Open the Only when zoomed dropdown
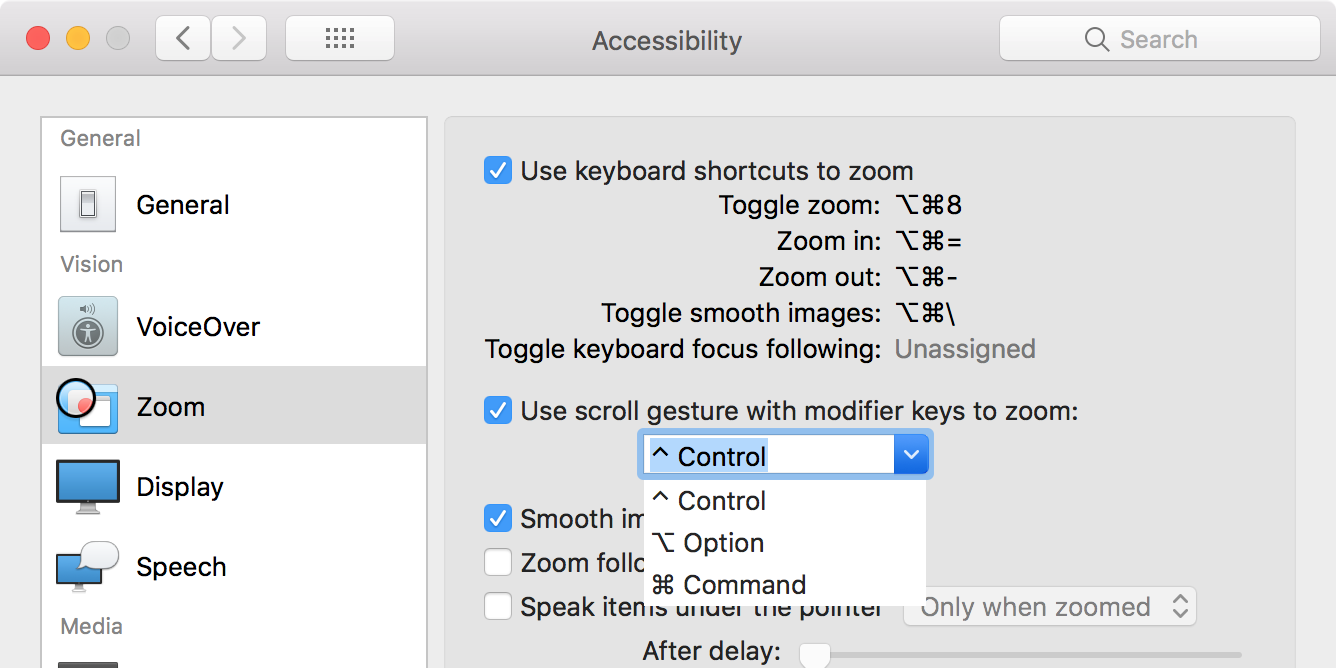 tap(1049, 606)
